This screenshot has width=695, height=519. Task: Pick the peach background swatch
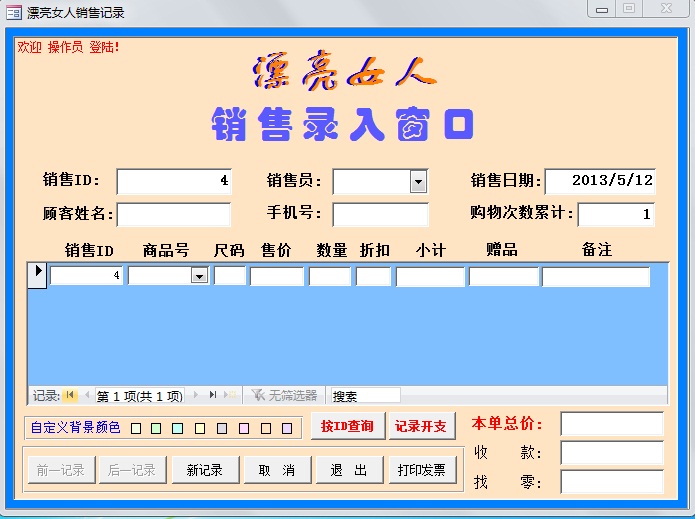(266, 428)
